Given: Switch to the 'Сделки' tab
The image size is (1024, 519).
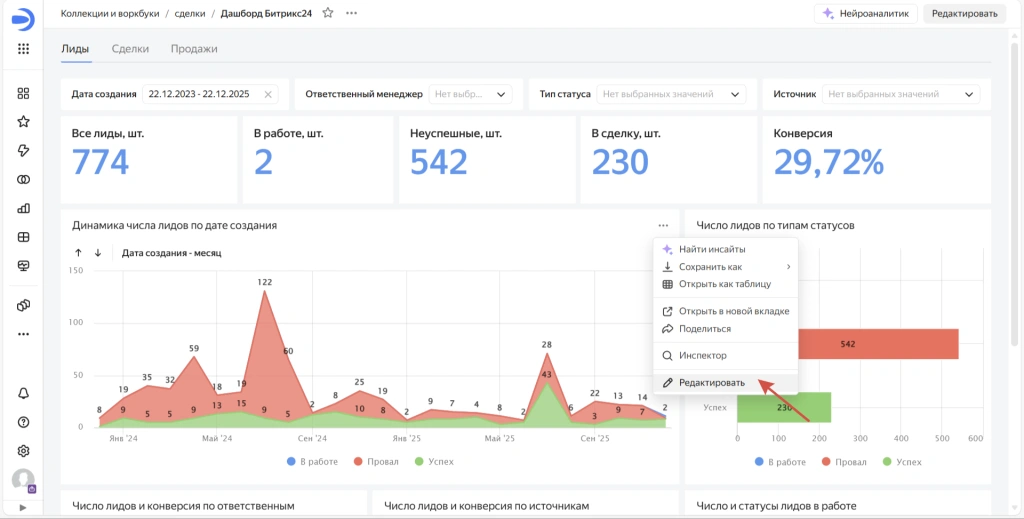Looking at the screenshot, I should 130,48.
